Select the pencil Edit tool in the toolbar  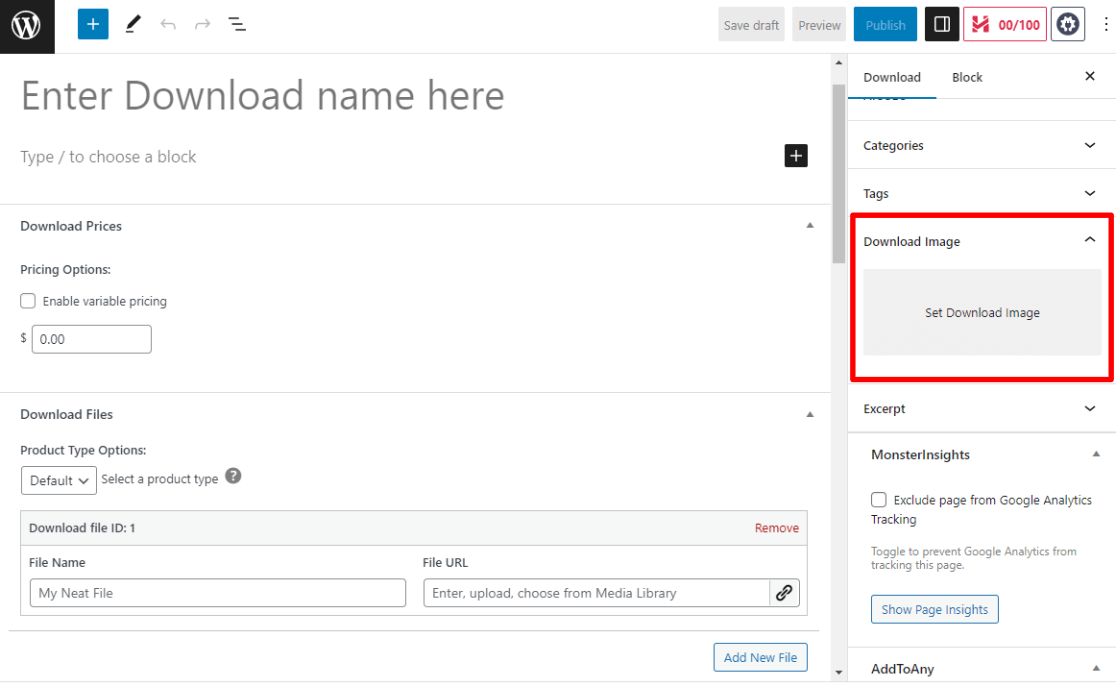tap(133, 23)
